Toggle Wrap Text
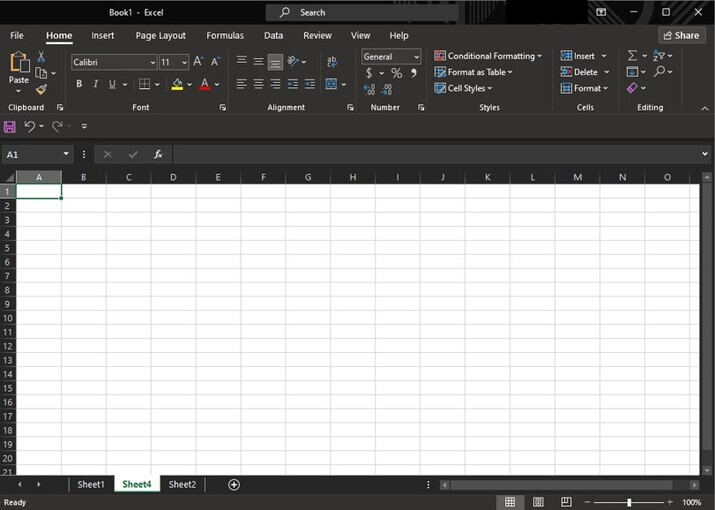Image resolution: width=715 pixels, height=510 pixels. coord(332,62)
